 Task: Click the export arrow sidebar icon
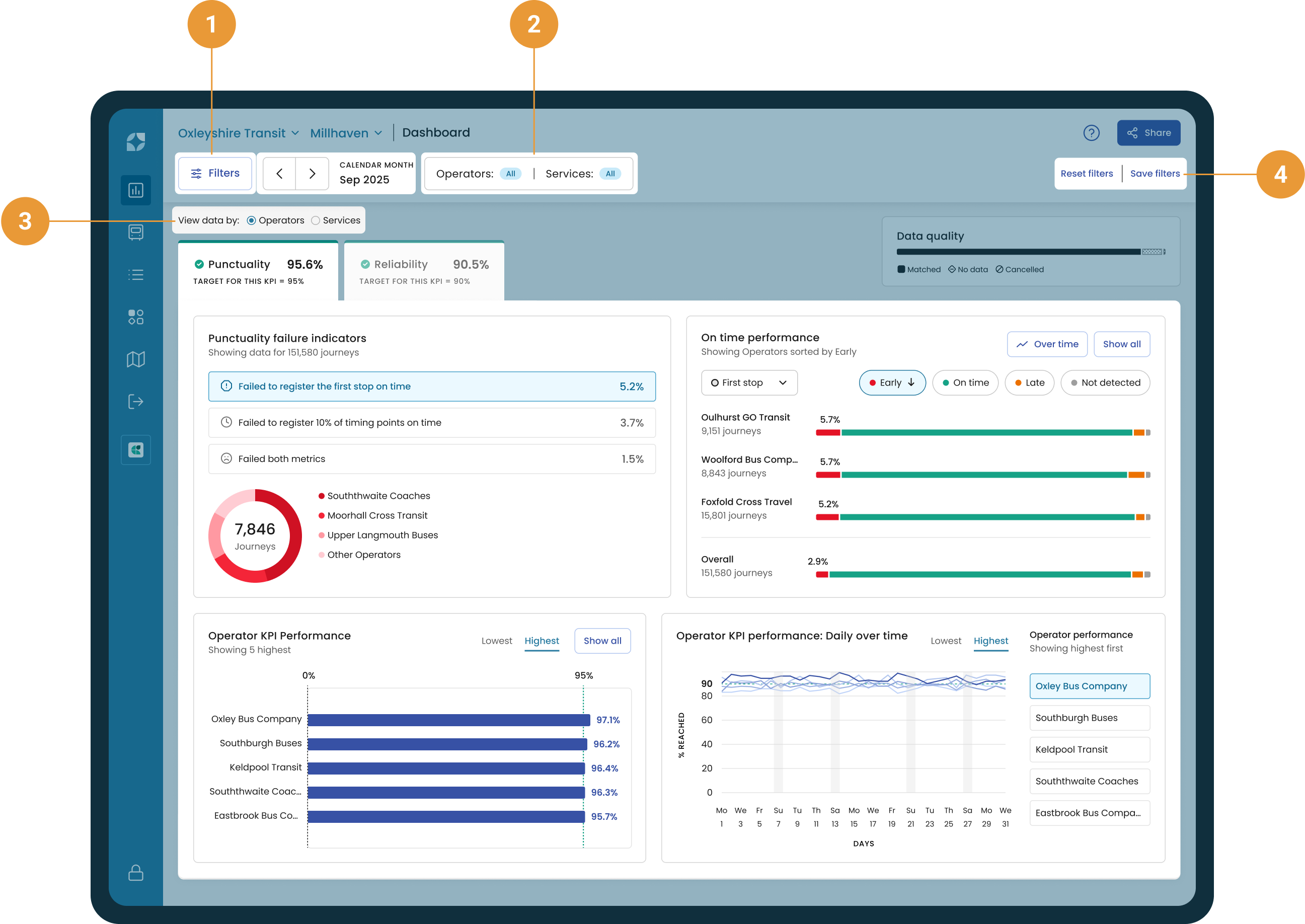(135, 402)
